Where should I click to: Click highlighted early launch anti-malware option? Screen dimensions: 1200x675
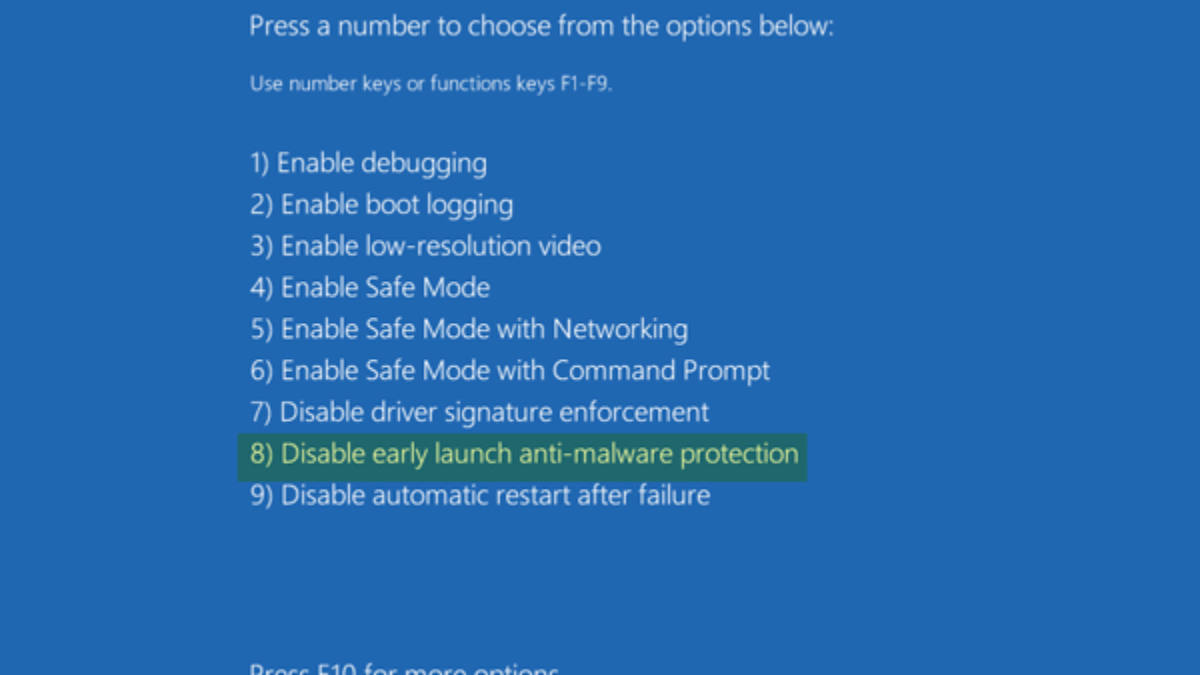click(524, 454)
